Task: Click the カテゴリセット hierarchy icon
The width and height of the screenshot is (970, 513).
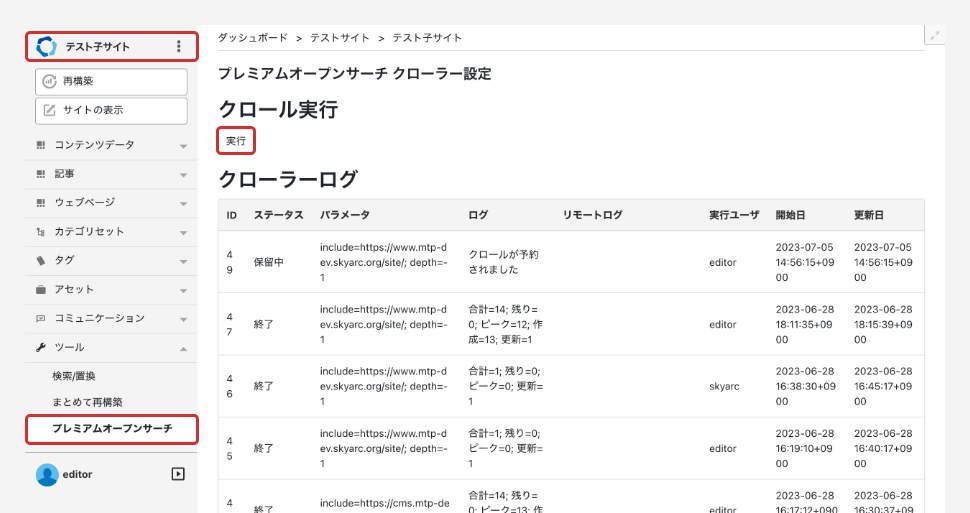Action: (x=41, y=232)
